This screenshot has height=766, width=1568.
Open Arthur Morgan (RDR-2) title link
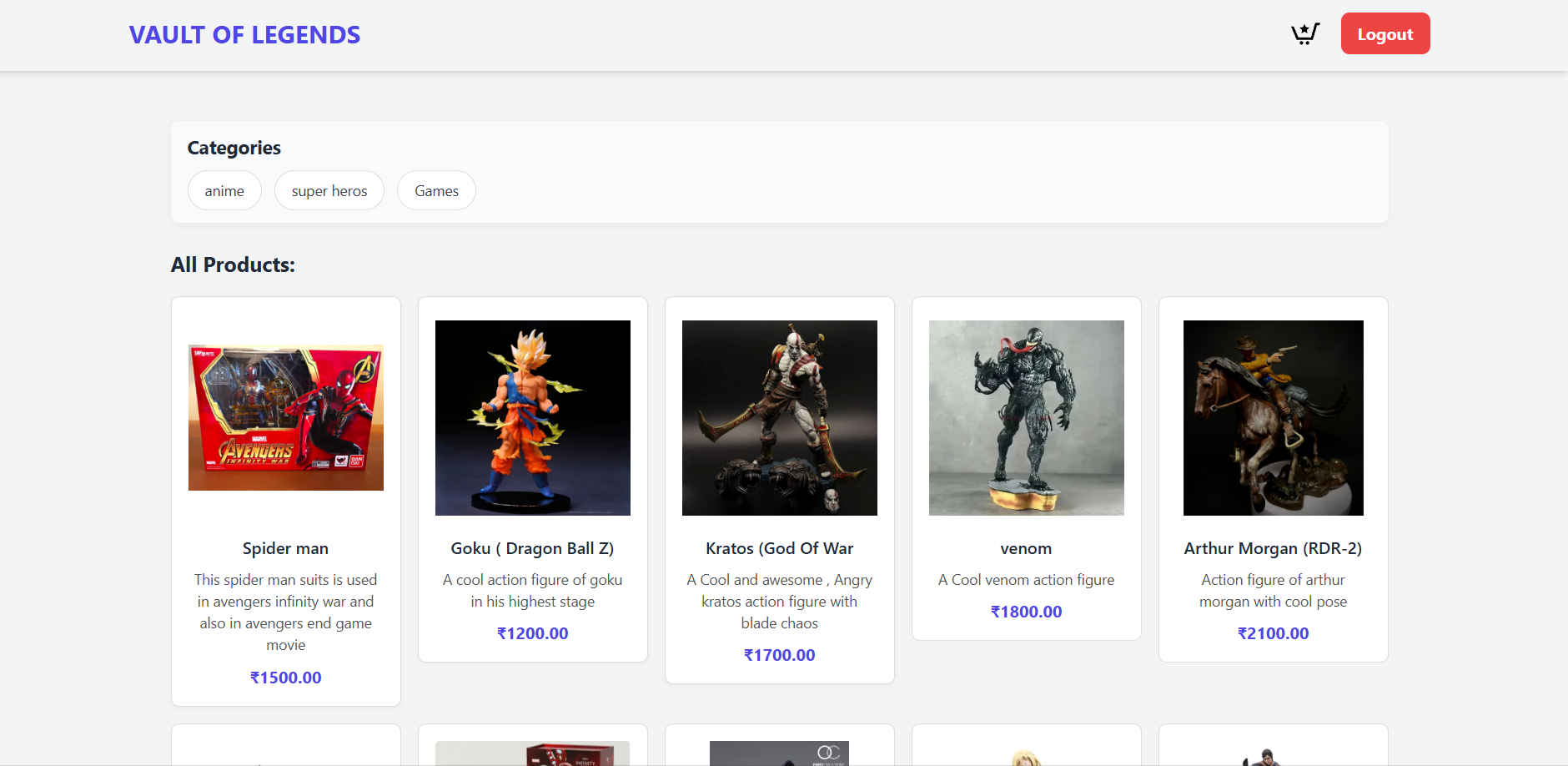tap(1273, 548)
